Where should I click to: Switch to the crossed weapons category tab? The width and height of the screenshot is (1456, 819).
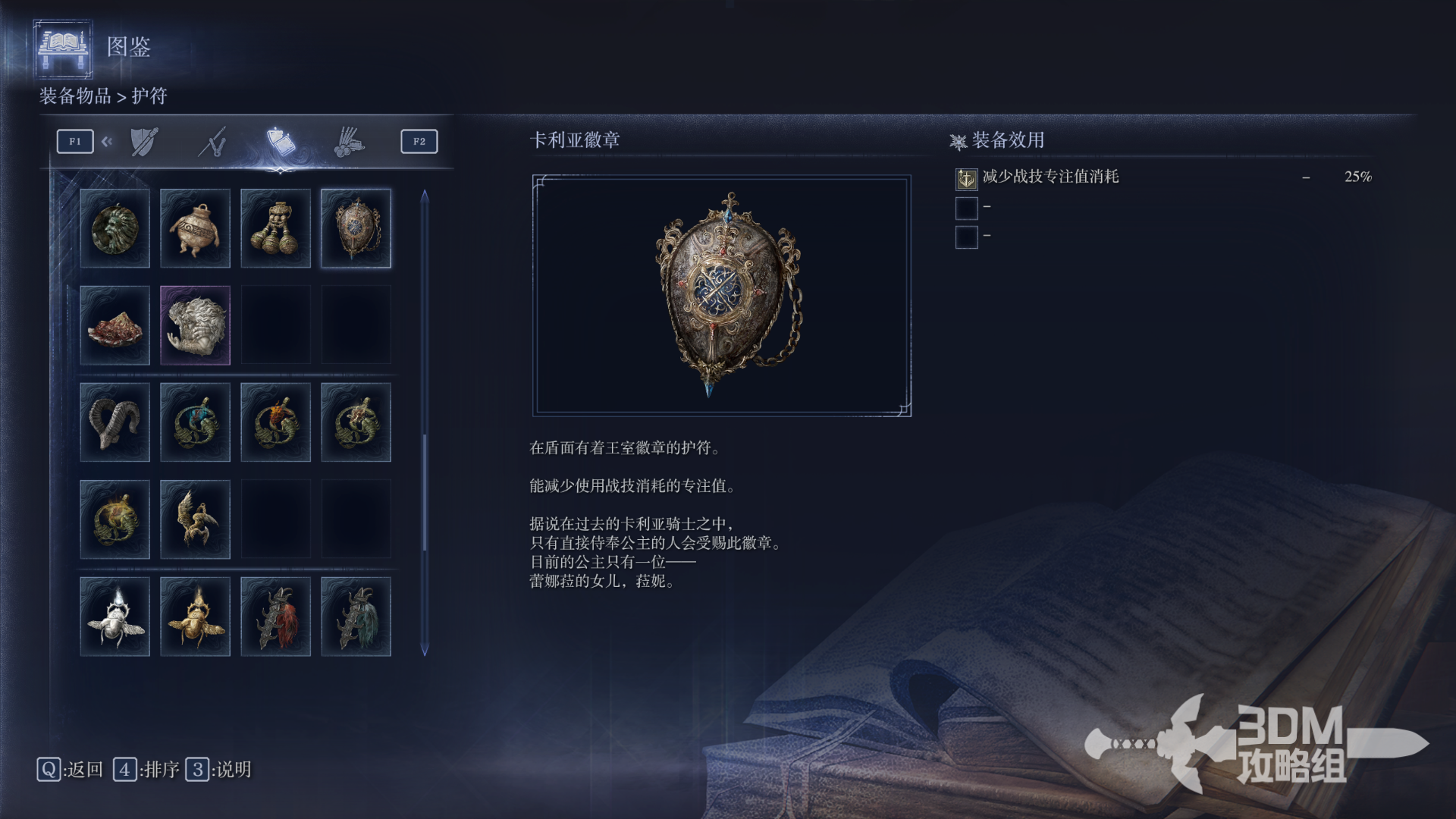(213, 142)
